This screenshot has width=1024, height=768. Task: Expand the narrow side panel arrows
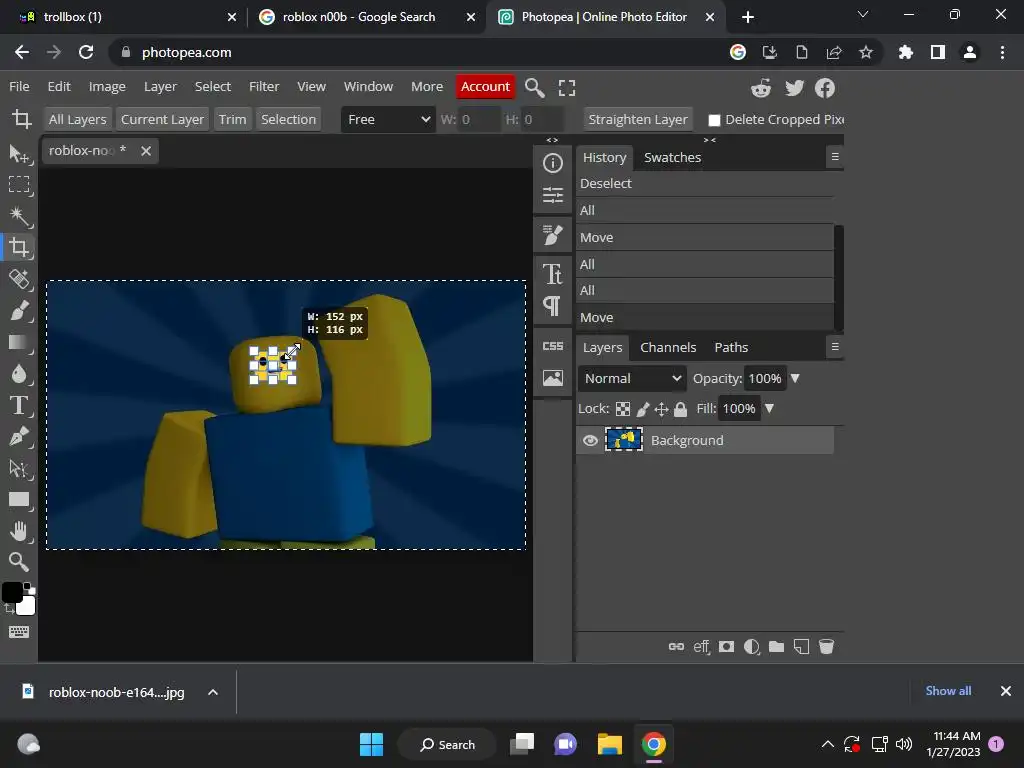(552, 140)
